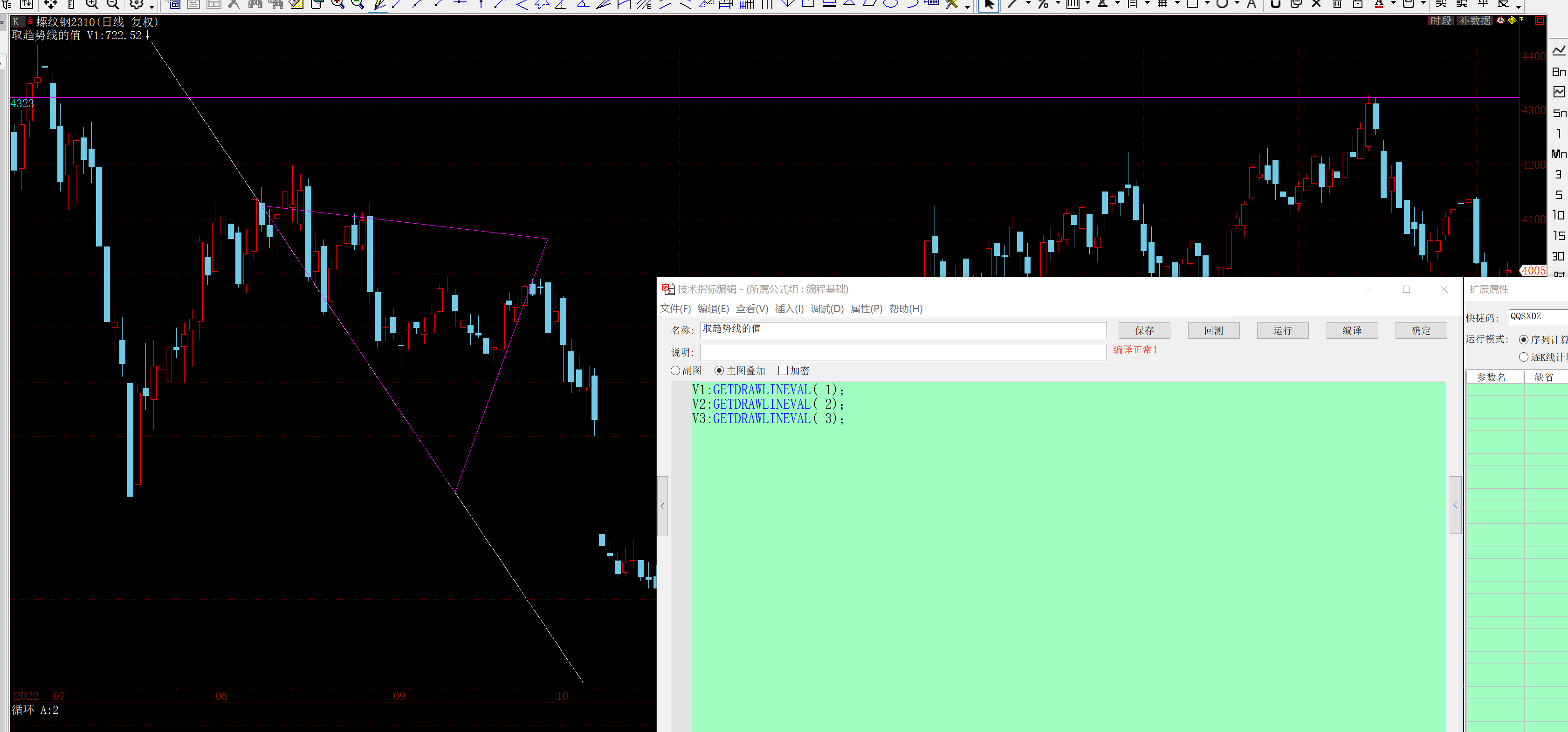Click the K period indicator icon
1568x732 pixels.
click(16, 21)
